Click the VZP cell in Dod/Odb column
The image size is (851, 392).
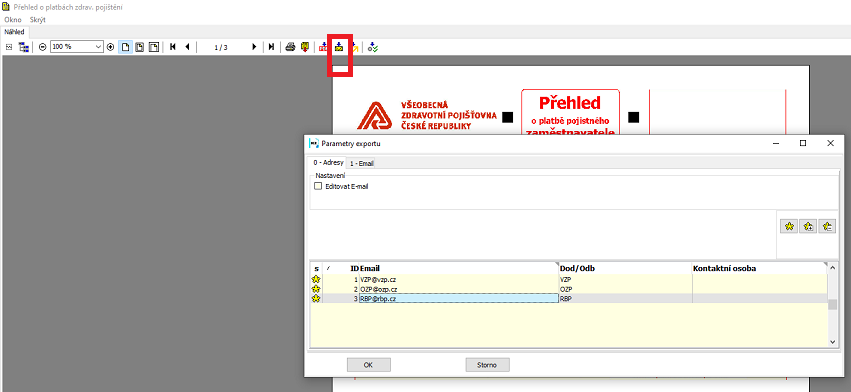pos(625,279)
